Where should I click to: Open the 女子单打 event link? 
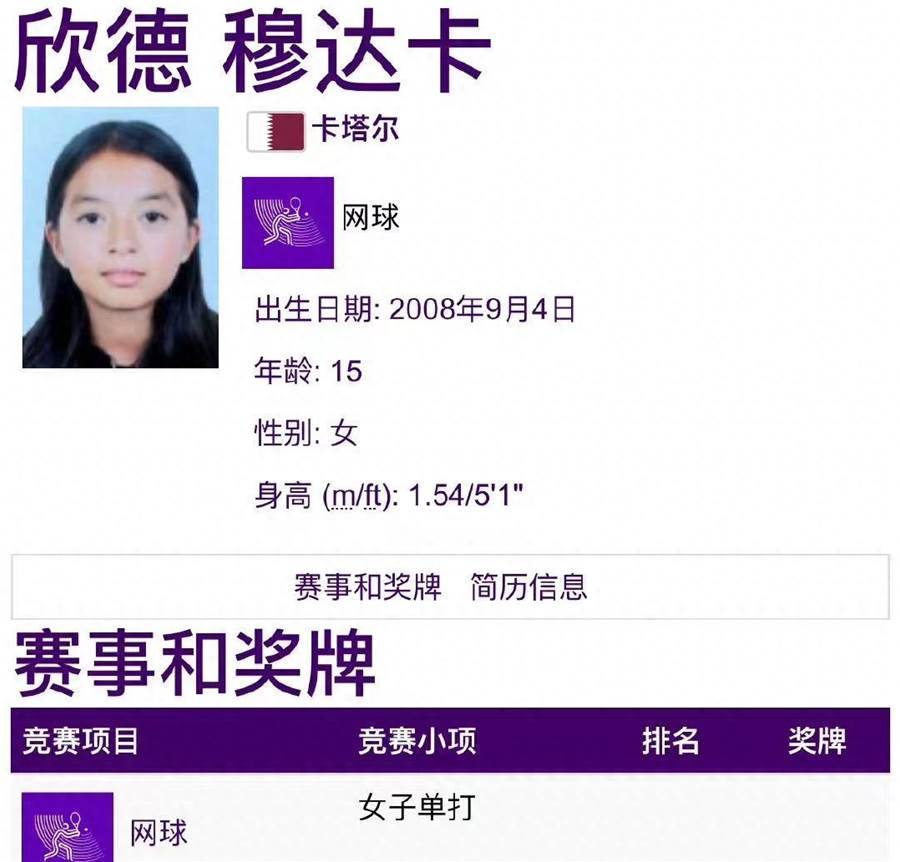point(417,807)
